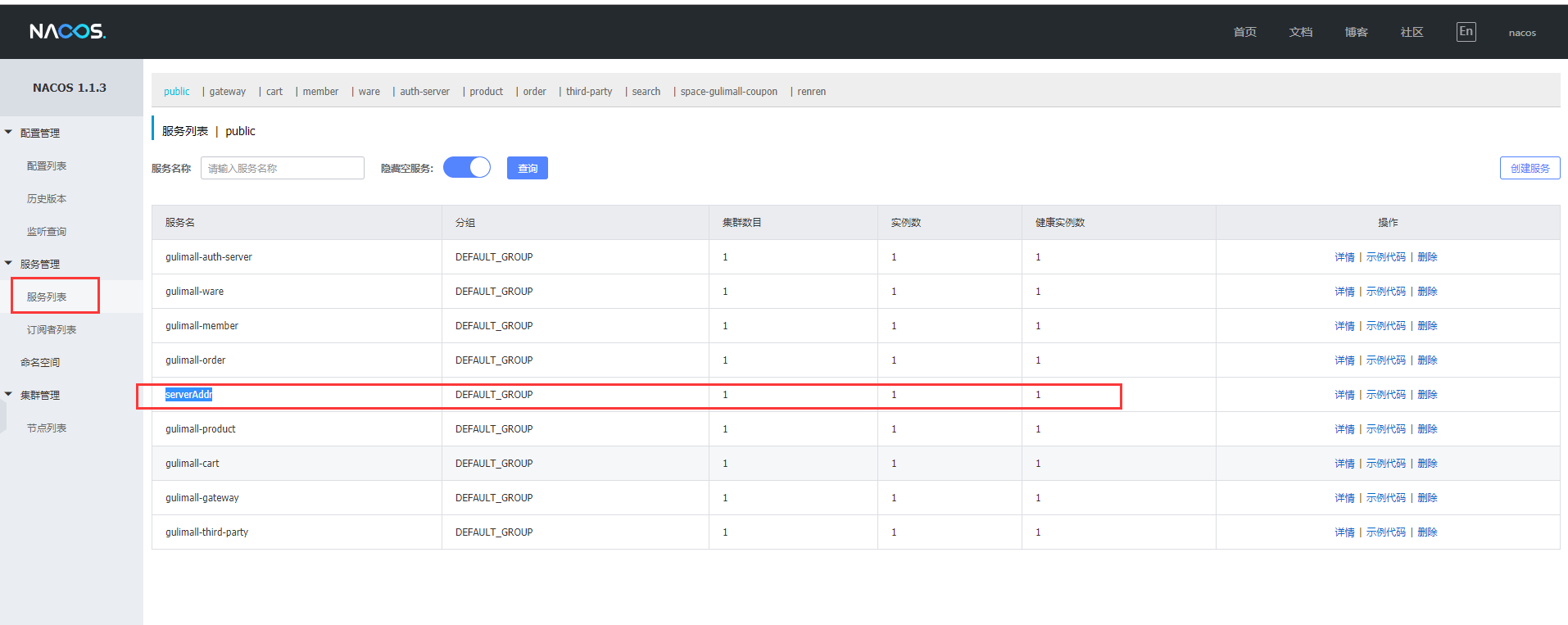Click the NACOS logo
The image size is (1568, 625).
click(x=68, y=31)
